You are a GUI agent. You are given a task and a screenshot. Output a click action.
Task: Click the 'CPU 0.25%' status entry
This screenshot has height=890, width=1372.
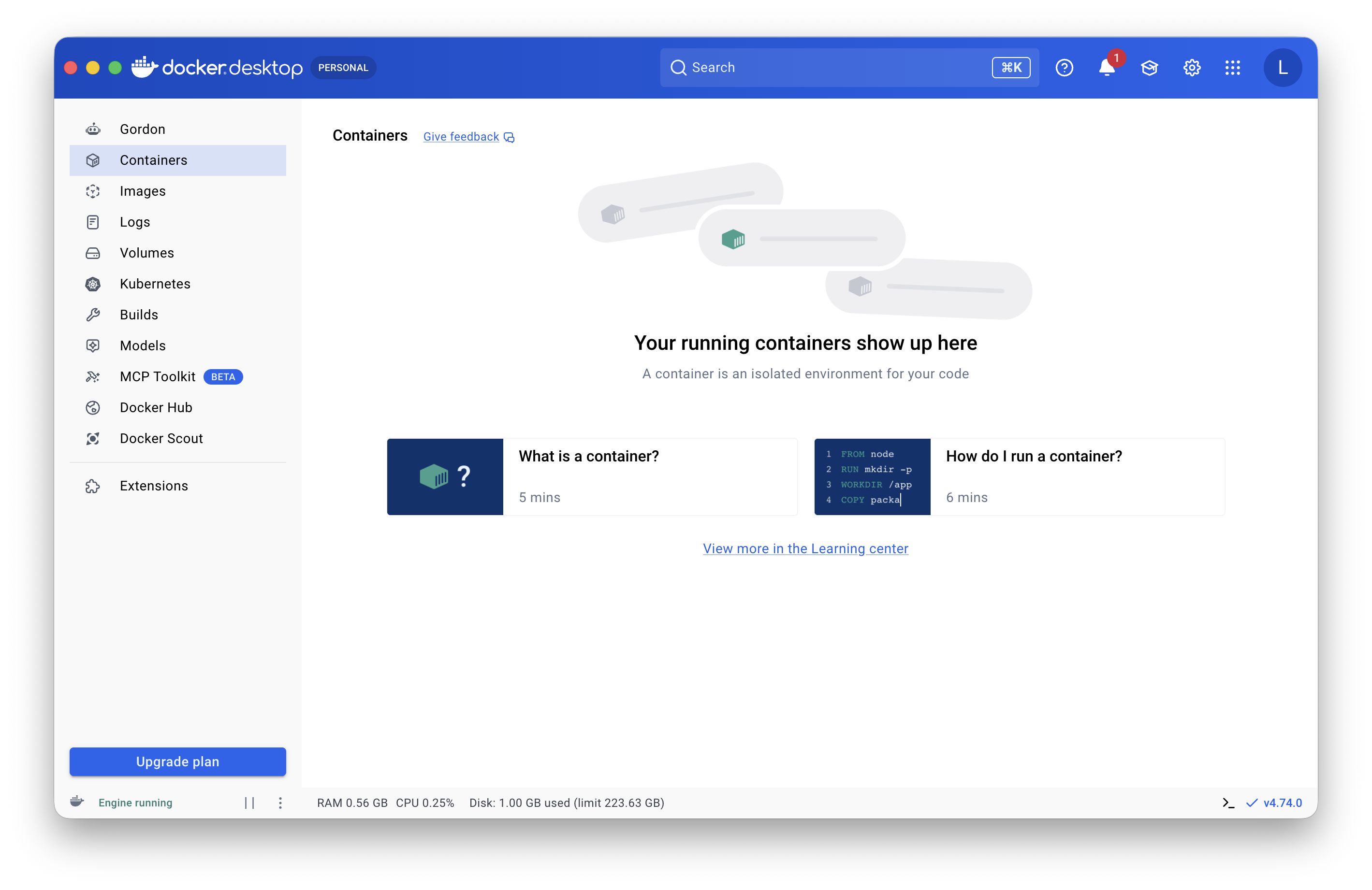(x=425, y=803)
